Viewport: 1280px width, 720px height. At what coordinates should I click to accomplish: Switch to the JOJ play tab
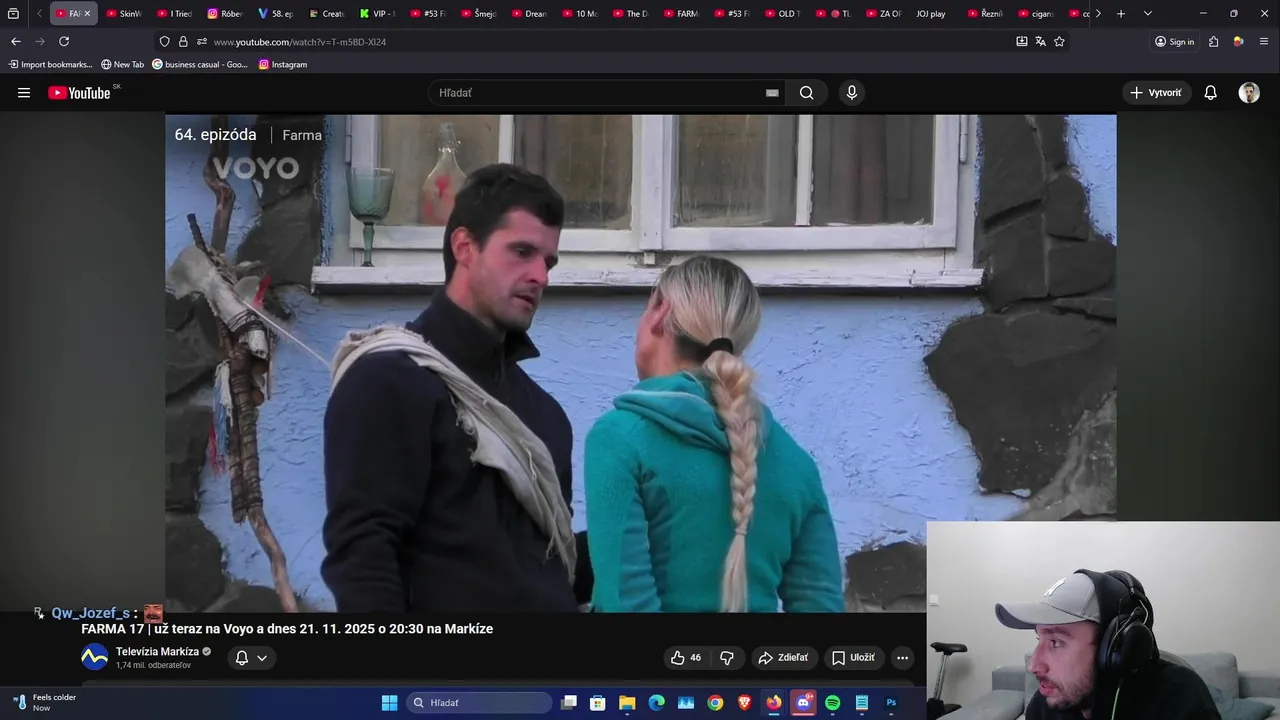pyautogui.click(x=931, y=14)
